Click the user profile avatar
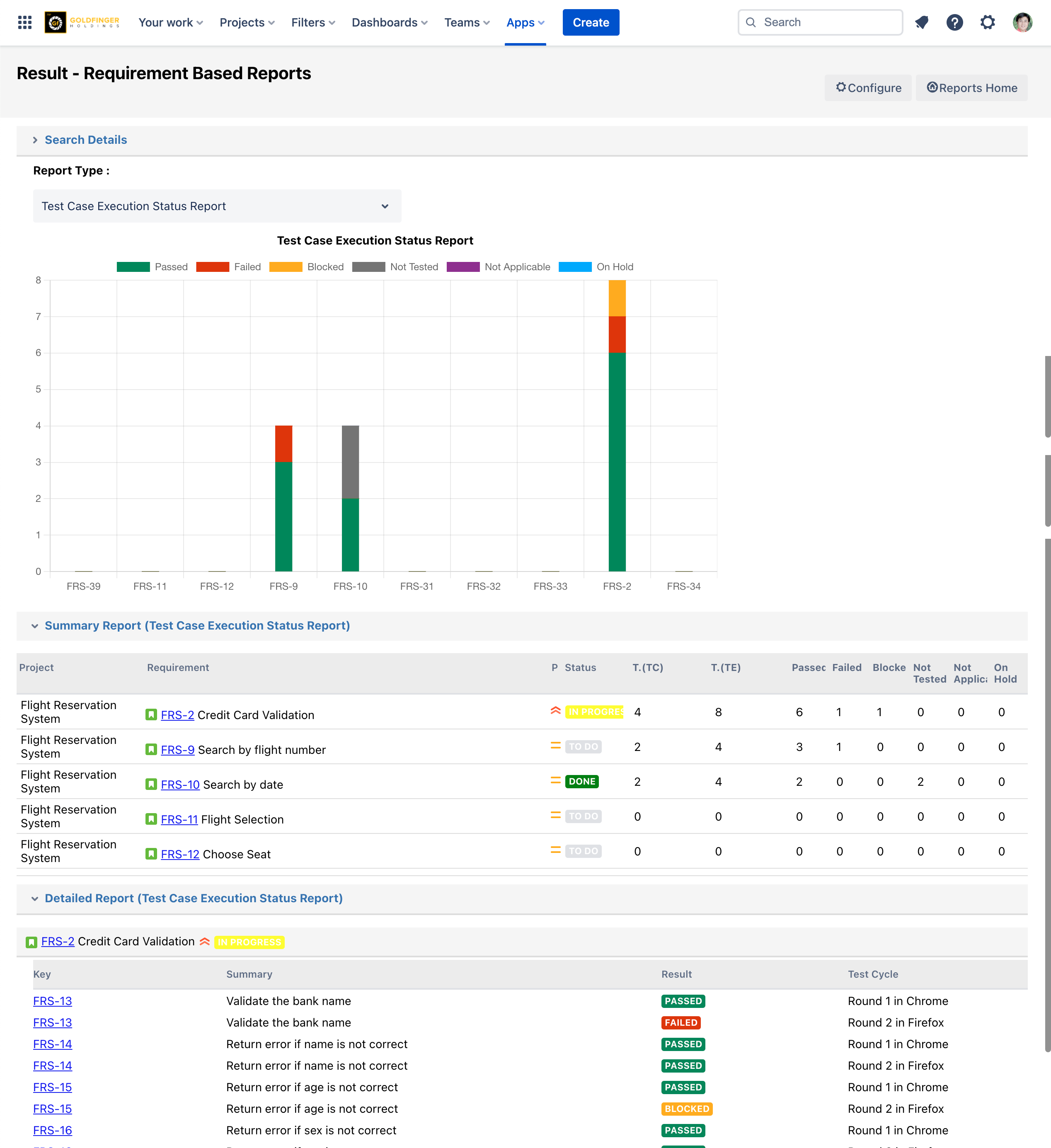 tap(1022, 22)
